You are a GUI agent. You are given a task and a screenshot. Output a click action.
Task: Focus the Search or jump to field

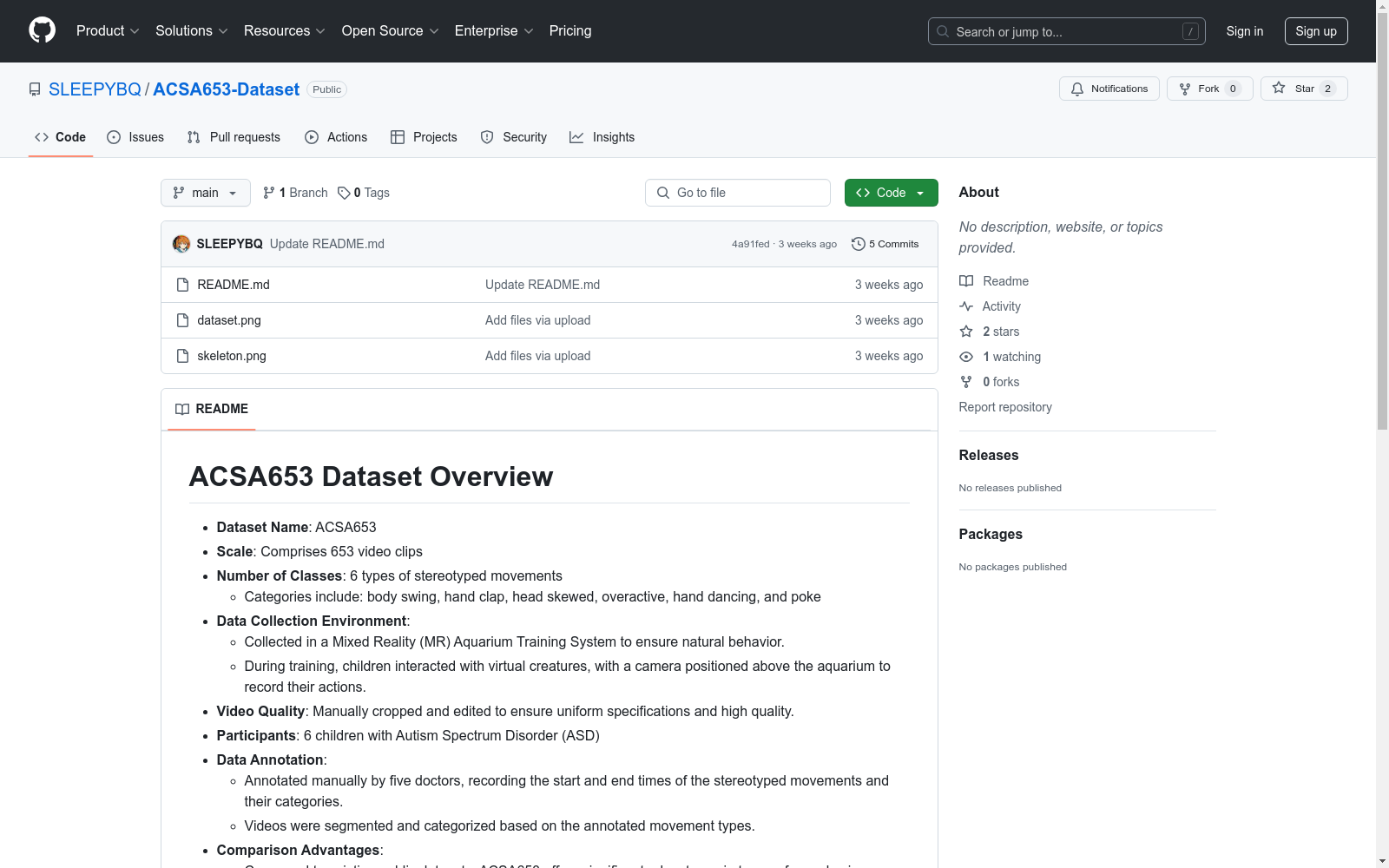coord(1066,31)
